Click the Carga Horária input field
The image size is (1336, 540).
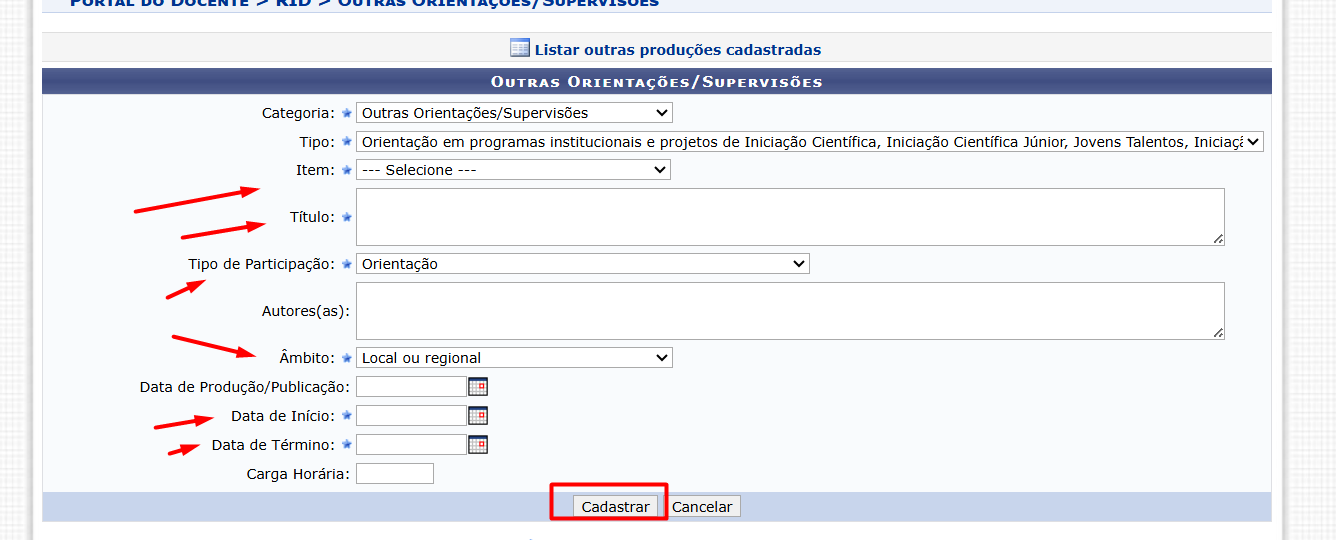[x=395, y=474]
